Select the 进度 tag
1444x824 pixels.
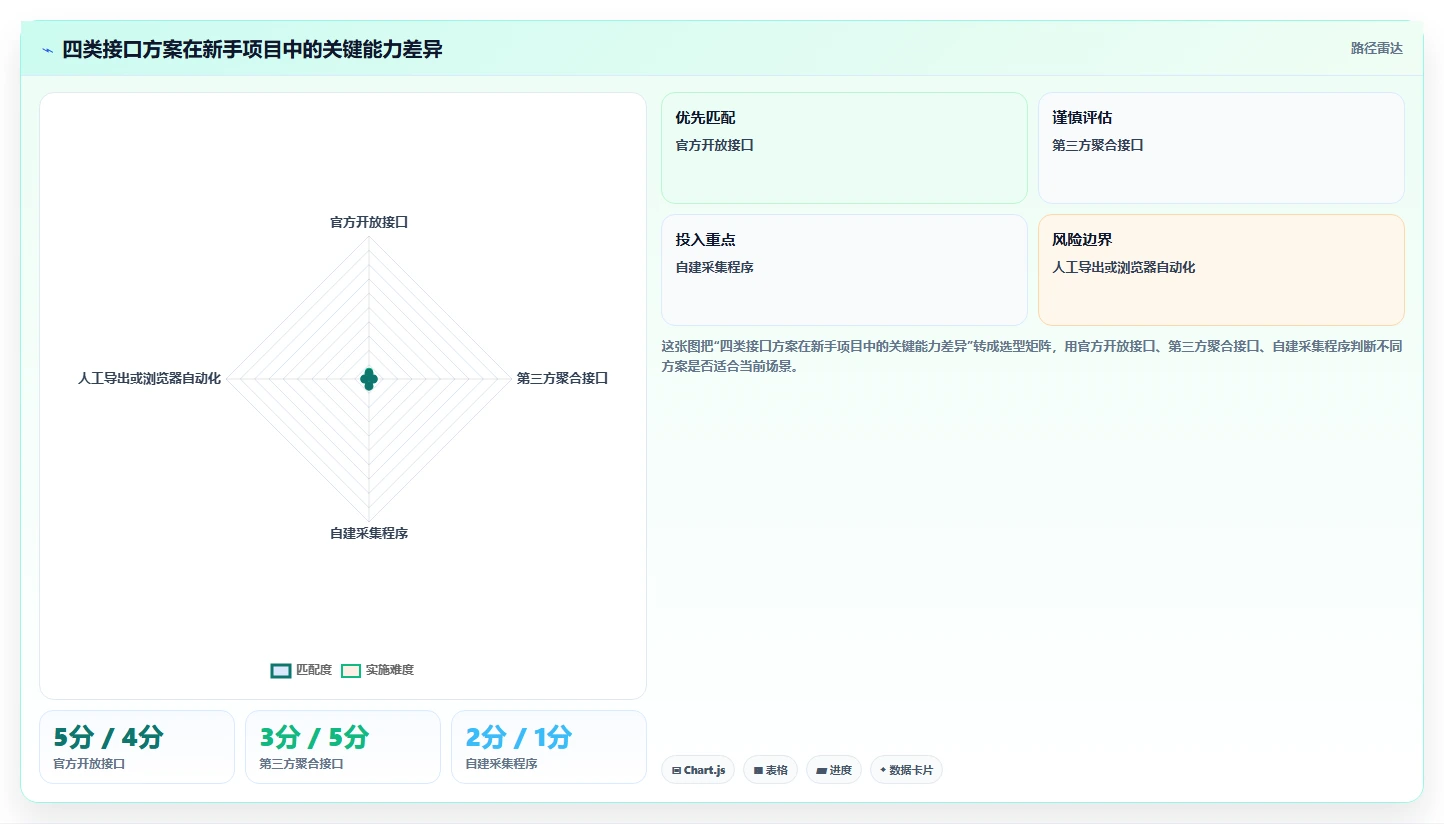coord(834,770)
